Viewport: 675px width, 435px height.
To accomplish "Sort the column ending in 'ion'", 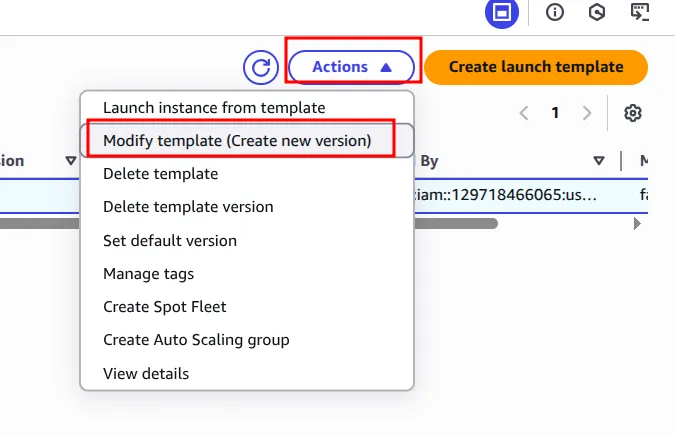I will [71, 161].
